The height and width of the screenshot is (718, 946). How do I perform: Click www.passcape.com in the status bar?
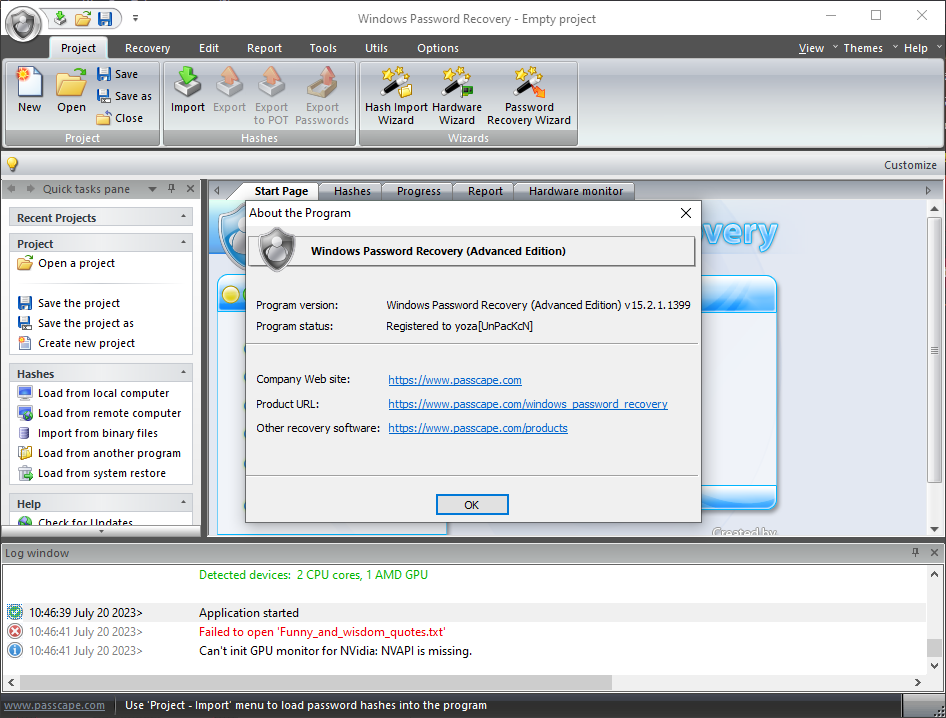pyautogui.click(x=54, y=705)
